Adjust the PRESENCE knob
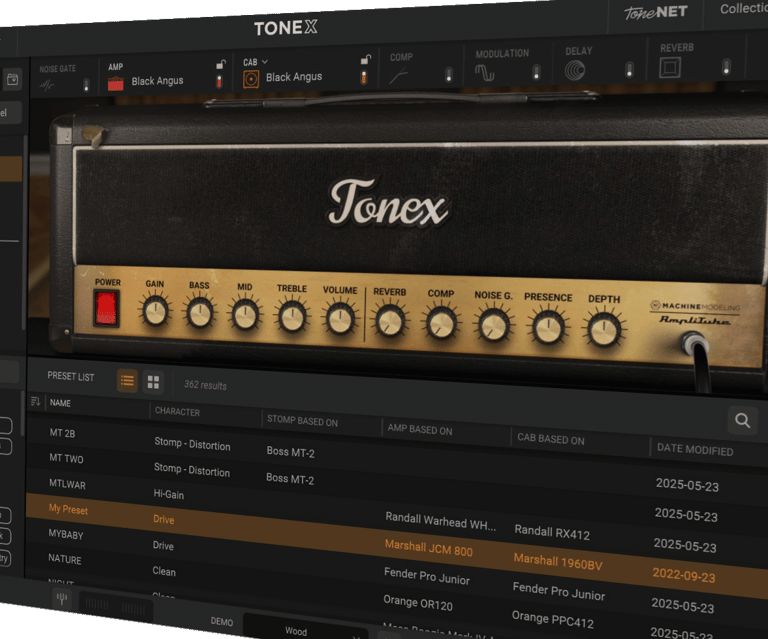The height and width of the screenshot is (639, 768). 549,329
